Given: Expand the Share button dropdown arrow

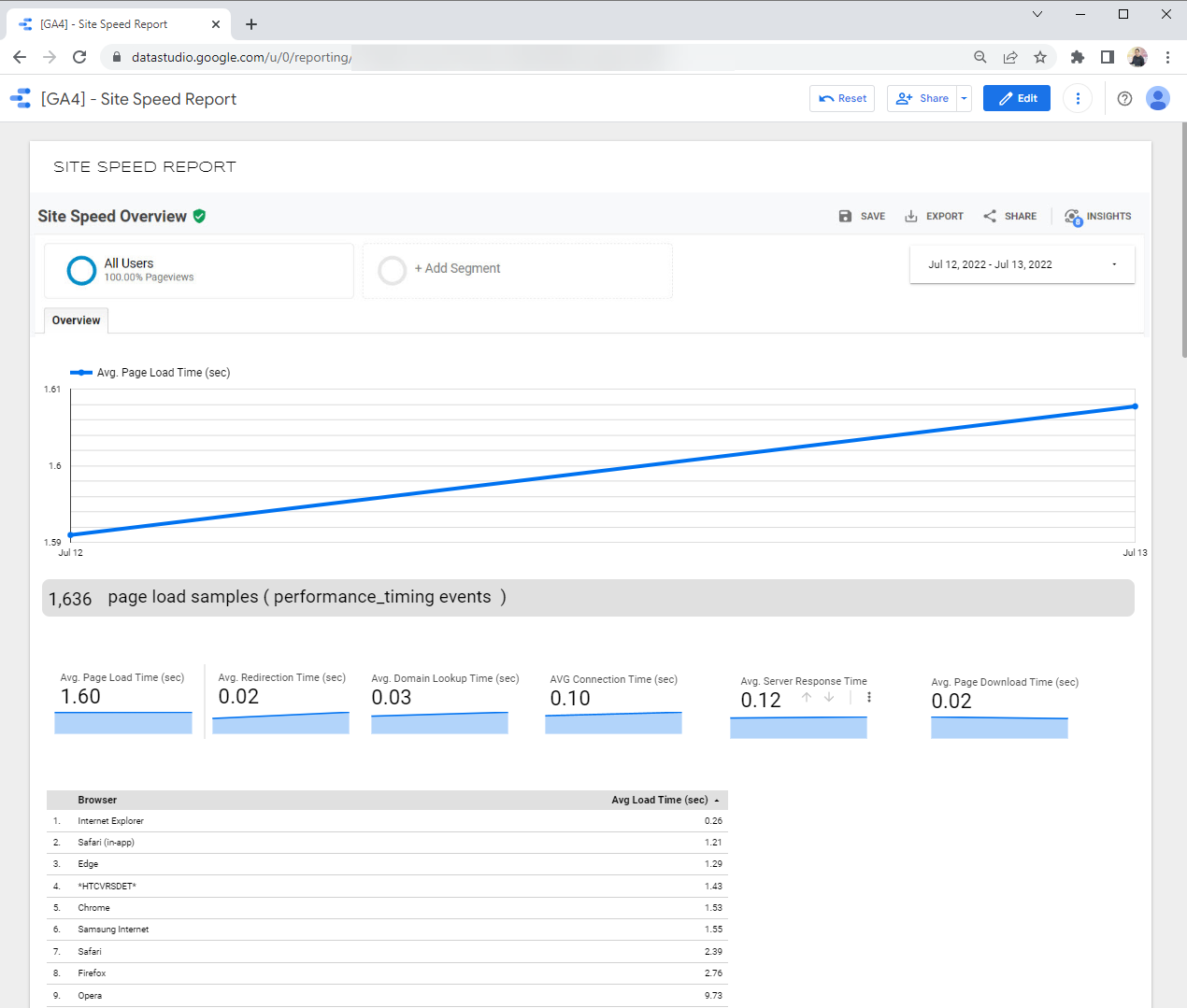Looking at the screenshot, I should click(x=965, y=98).
